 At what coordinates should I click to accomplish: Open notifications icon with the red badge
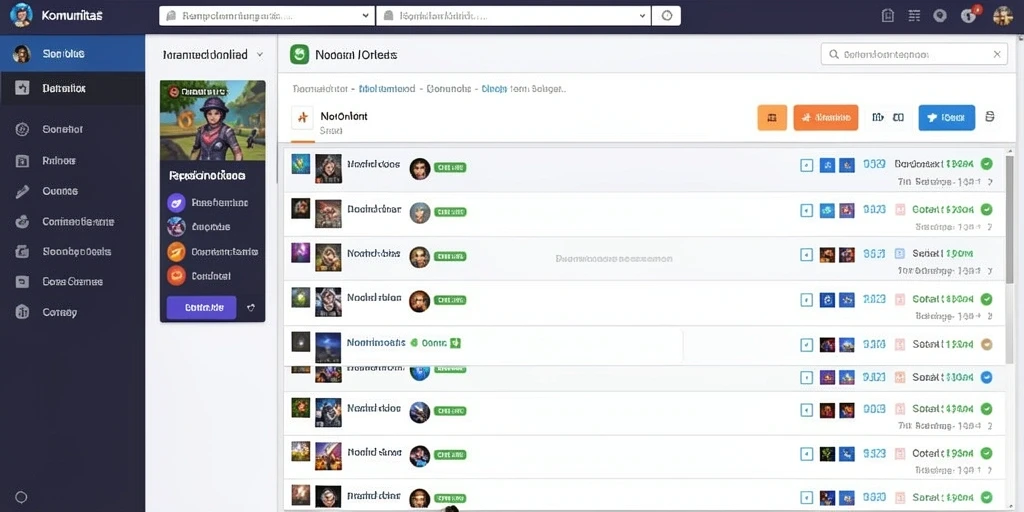pyautogui.click(x=970, y=16)
